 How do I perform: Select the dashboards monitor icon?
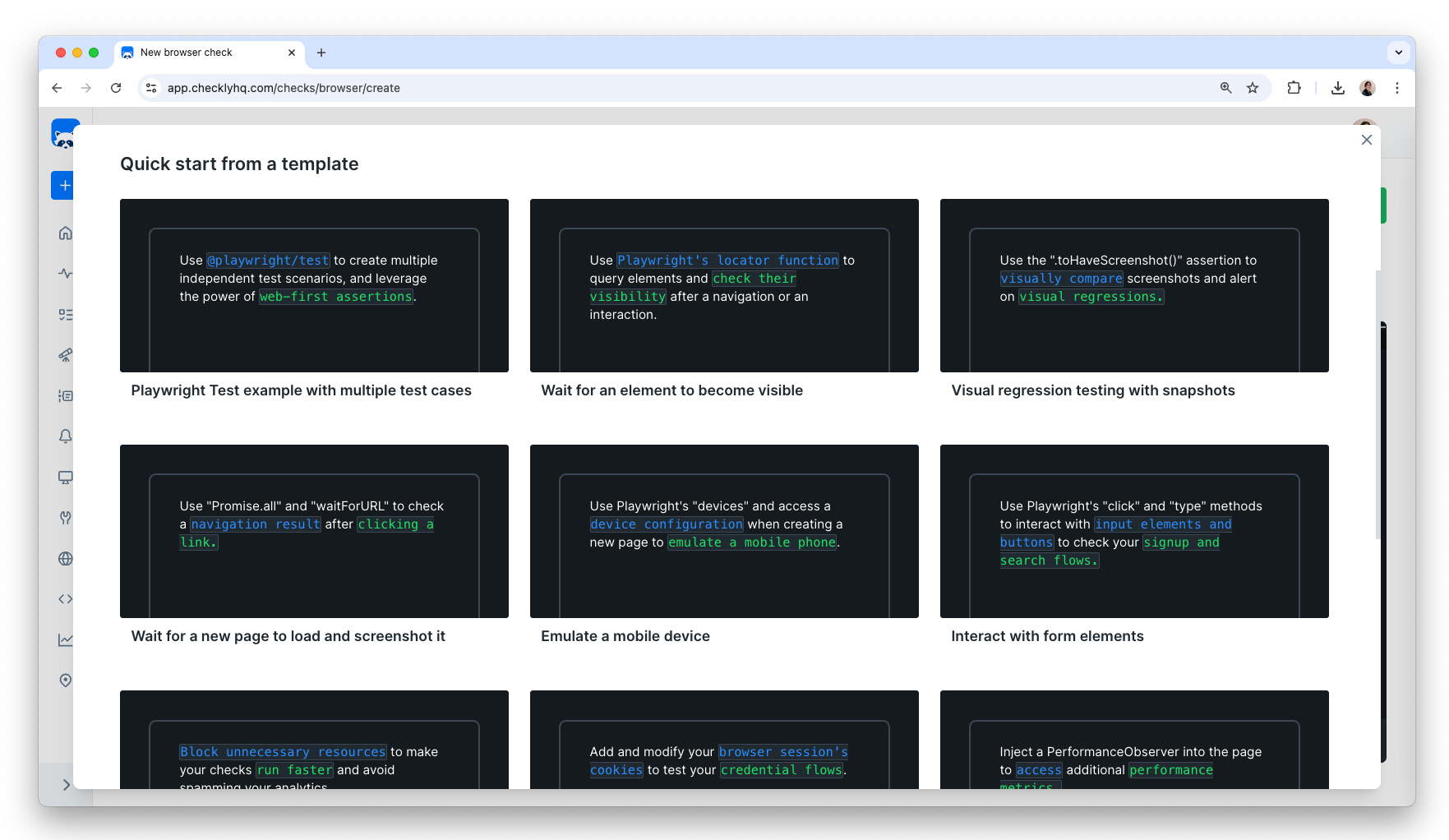[x=66, y=478]
